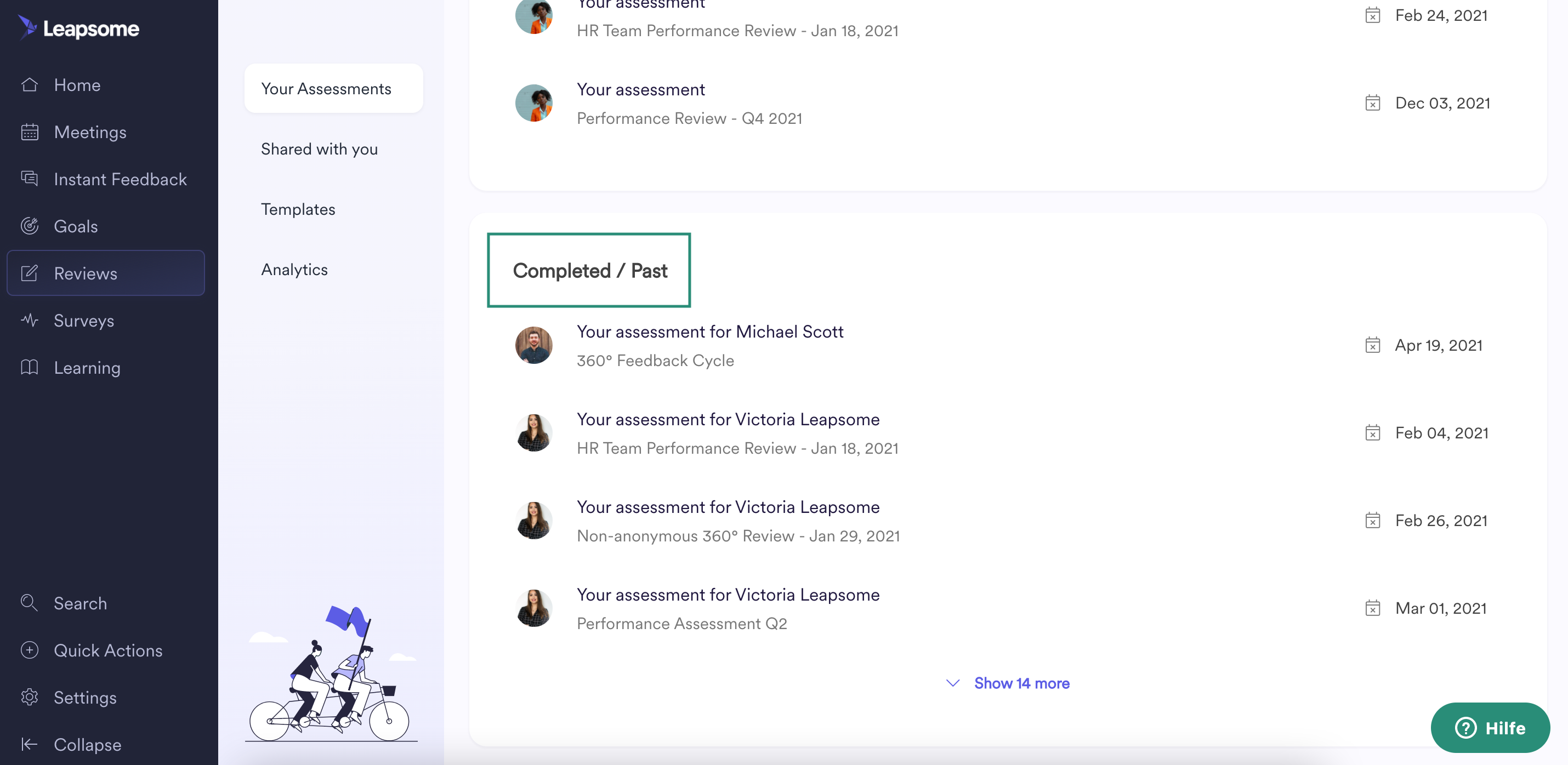Open Victoria Leapsome Non-anonymous 360° Review assessment
The width and height of the screenshot is (1568, 765).
point(728,506)
